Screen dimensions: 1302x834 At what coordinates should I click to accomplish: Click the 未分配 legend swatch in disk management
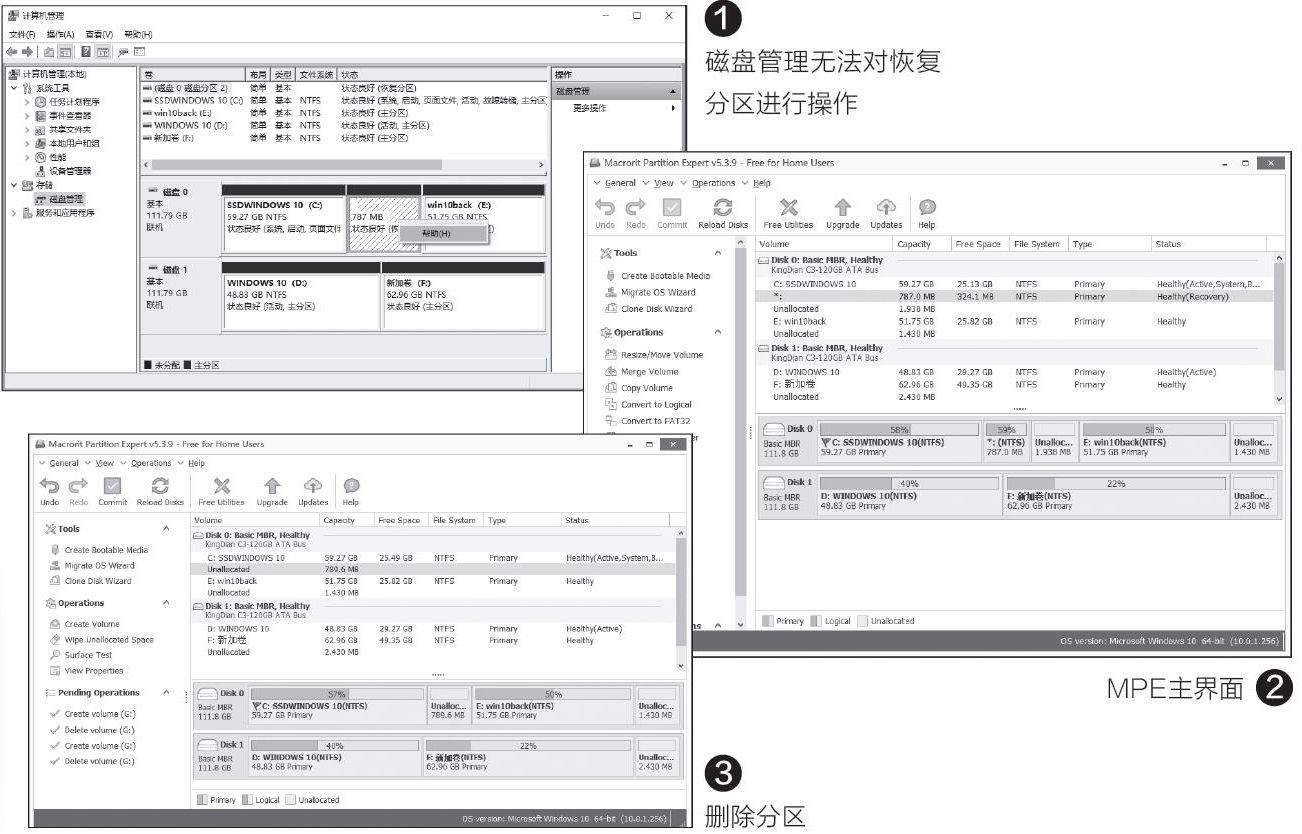pos(148,365)
